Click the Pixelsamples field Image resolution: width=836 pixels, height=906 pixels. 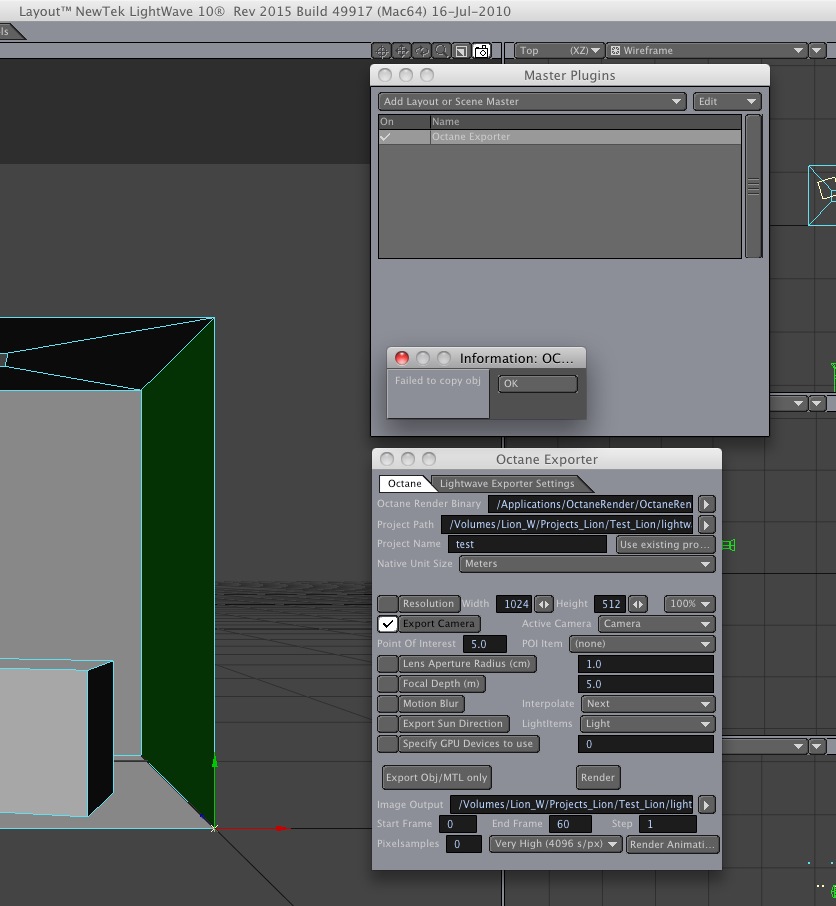point(464,844)
